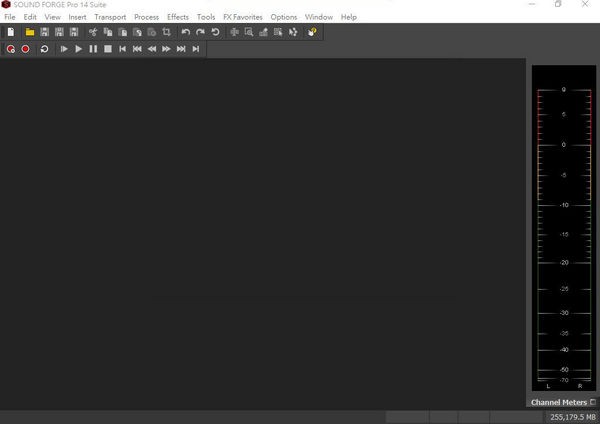Open What's This help icon
The width and height of the screenshot is (600, 424).
[x=312, y=32]
